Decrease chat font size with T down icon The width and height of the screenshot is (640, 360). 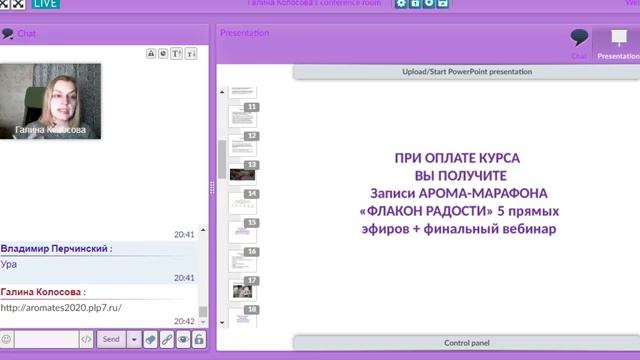click(x=191, y=53)
